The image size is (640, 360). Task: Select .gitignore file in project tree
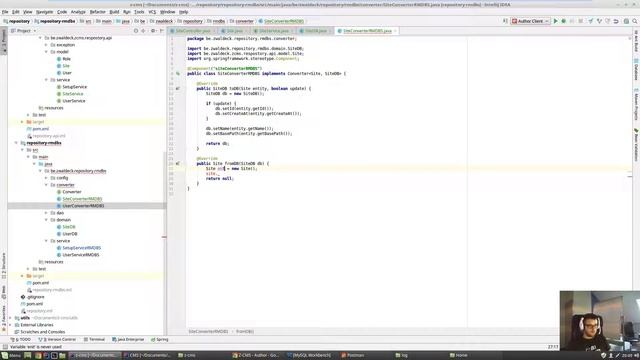35,297
